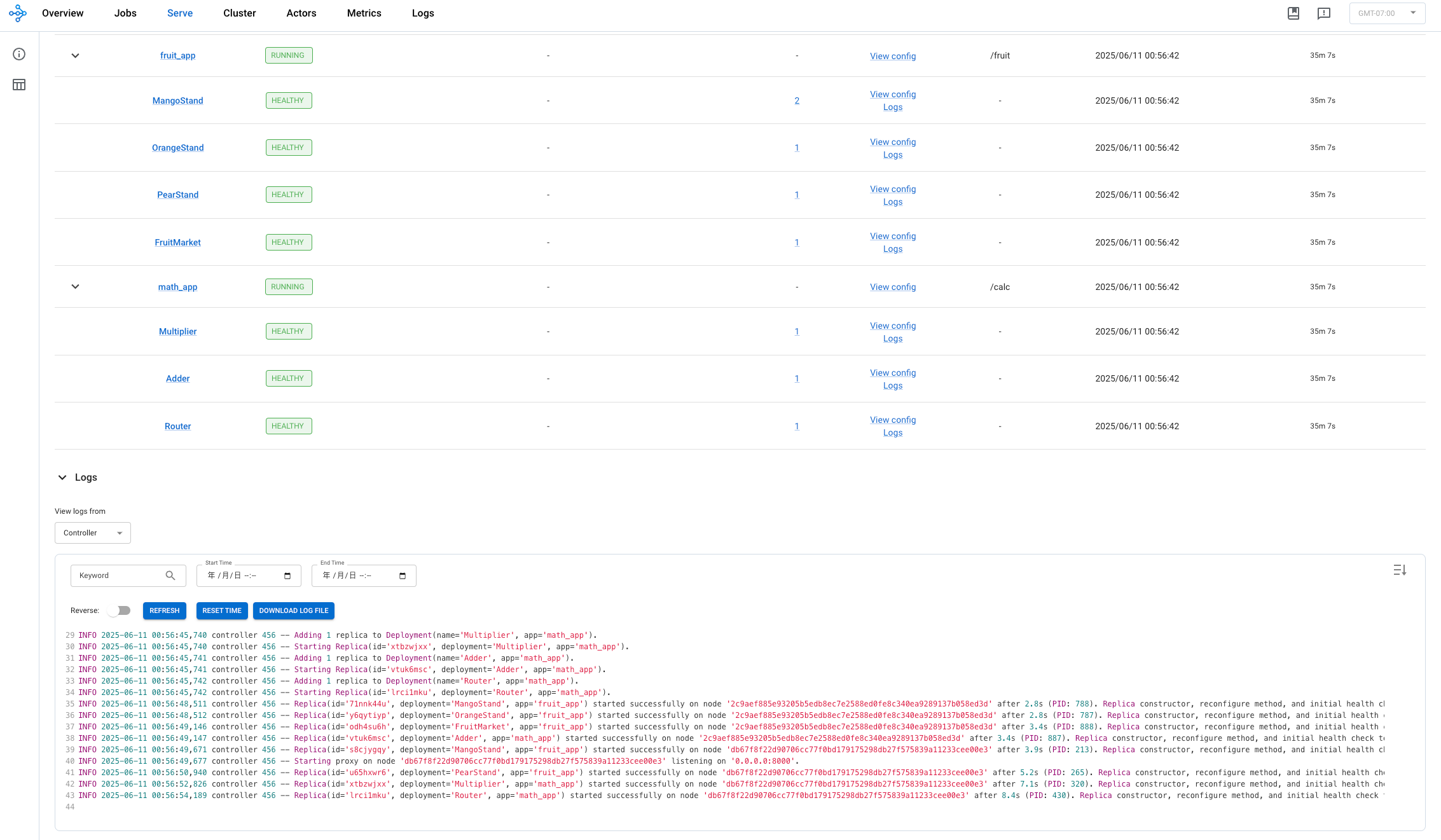This screenshot has height=840, width=1441.
Task: Collapse the Logs section
Action: point(62,477)
